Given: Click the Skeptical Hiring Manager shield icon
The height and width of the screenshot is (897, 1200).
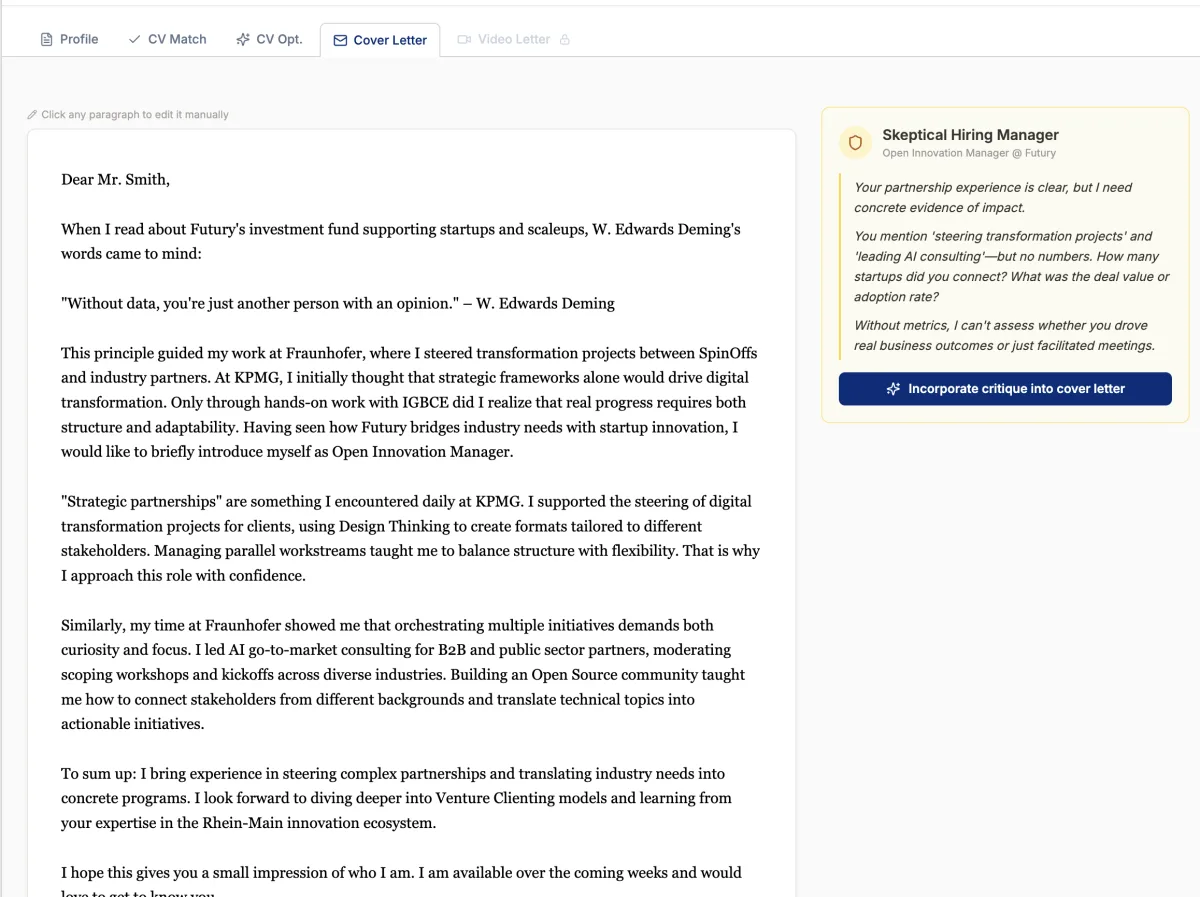Looking at the screenshot, I should 855,143.
